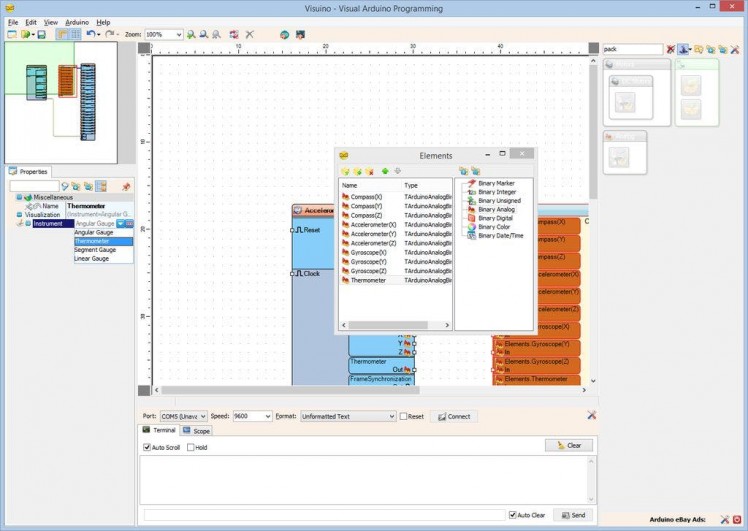Select Binary Analog in Elements list
The image size is (748, 531).
[x=496, y=209]
